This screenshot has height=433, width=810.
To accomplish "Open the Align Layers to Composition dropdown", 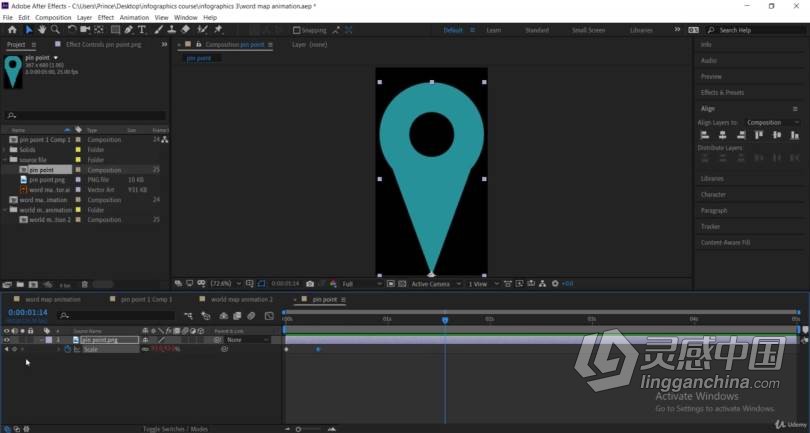I will pos(772,122).
